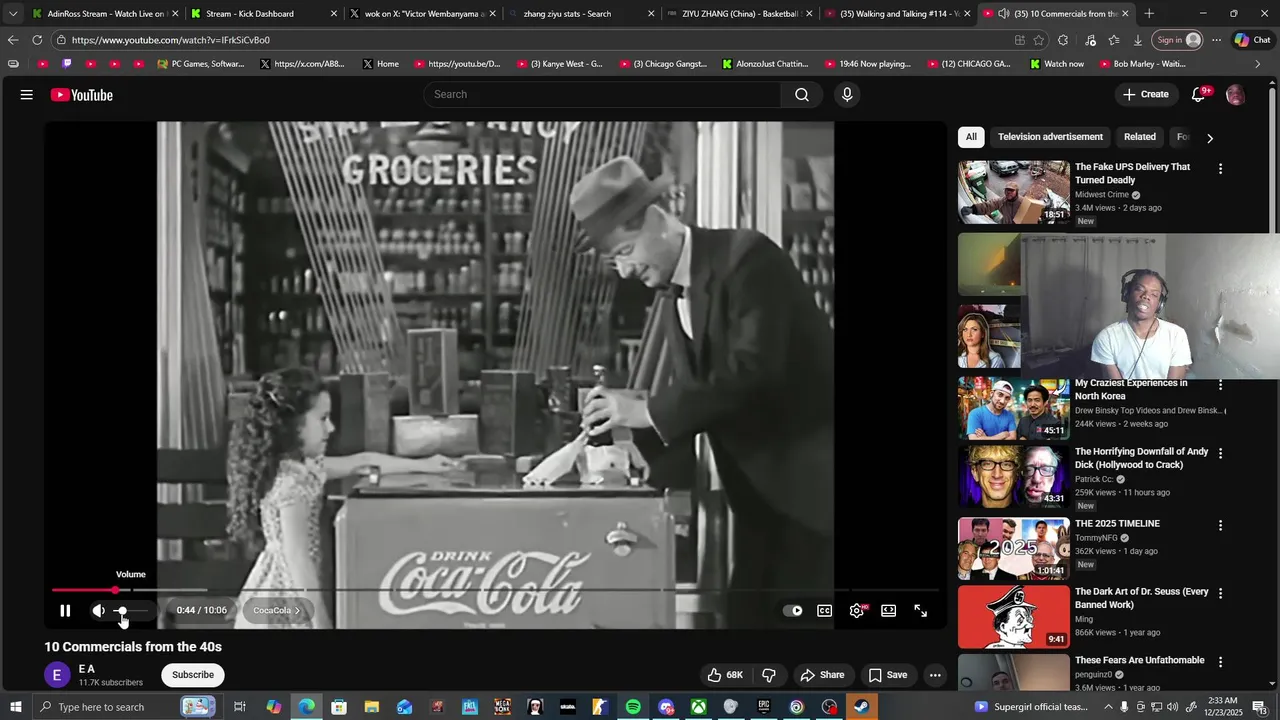Image resolution: width=1280 pixels, height=720 pixels.
Task: Expand the CocaCola chapter chip
Action: tap(277, 611)
